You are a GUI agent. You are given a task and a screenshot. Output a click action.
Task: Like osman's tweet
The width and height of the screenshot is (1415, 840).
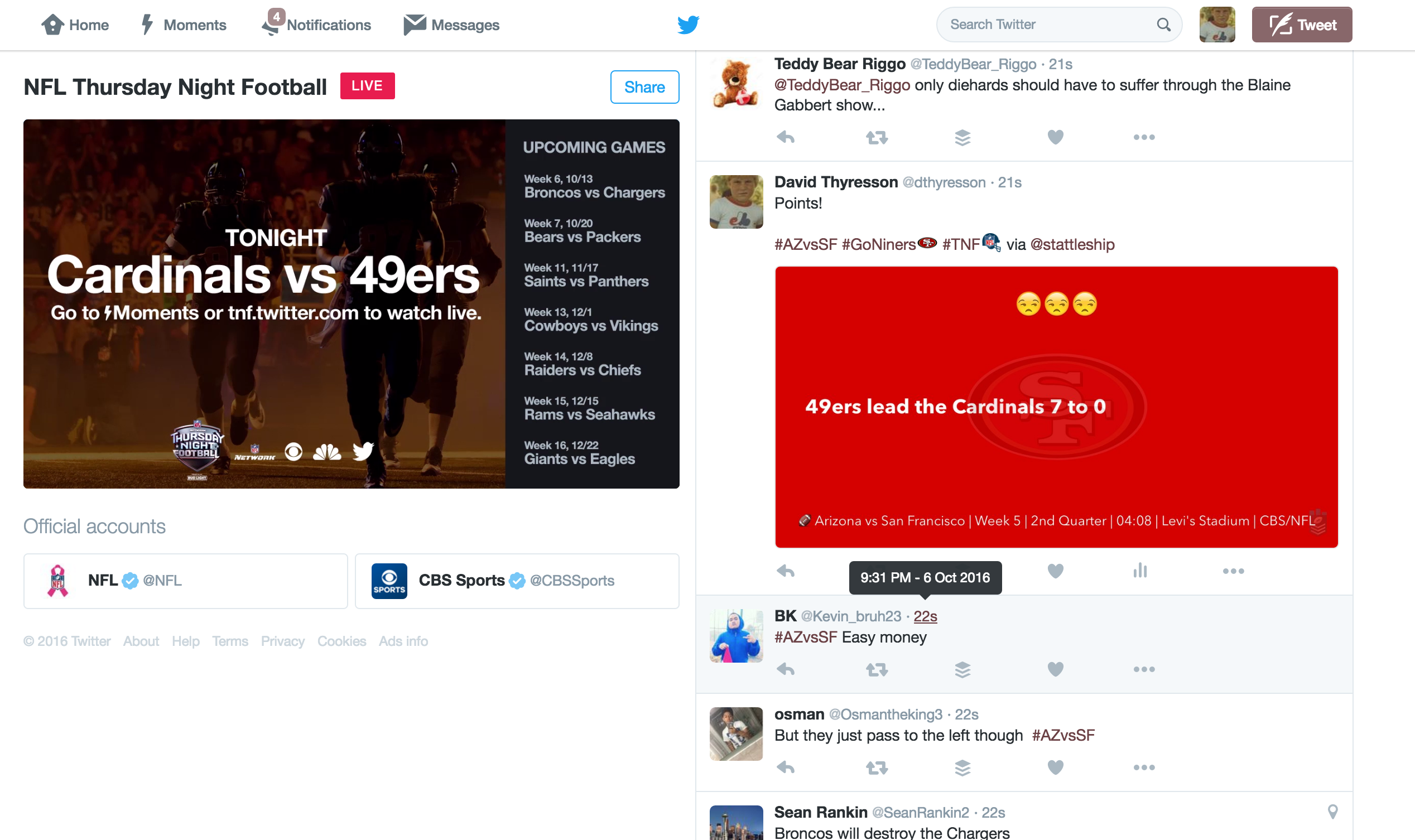tap(1055, 767)
